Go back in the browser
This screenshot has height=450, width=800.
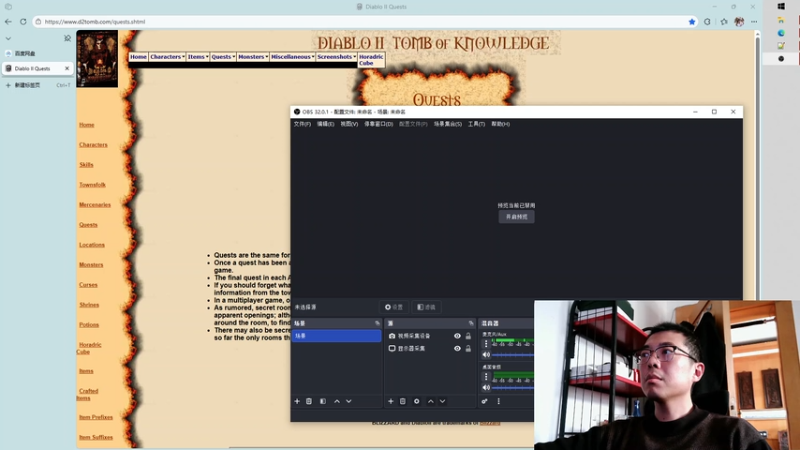[x=8, y=21]
